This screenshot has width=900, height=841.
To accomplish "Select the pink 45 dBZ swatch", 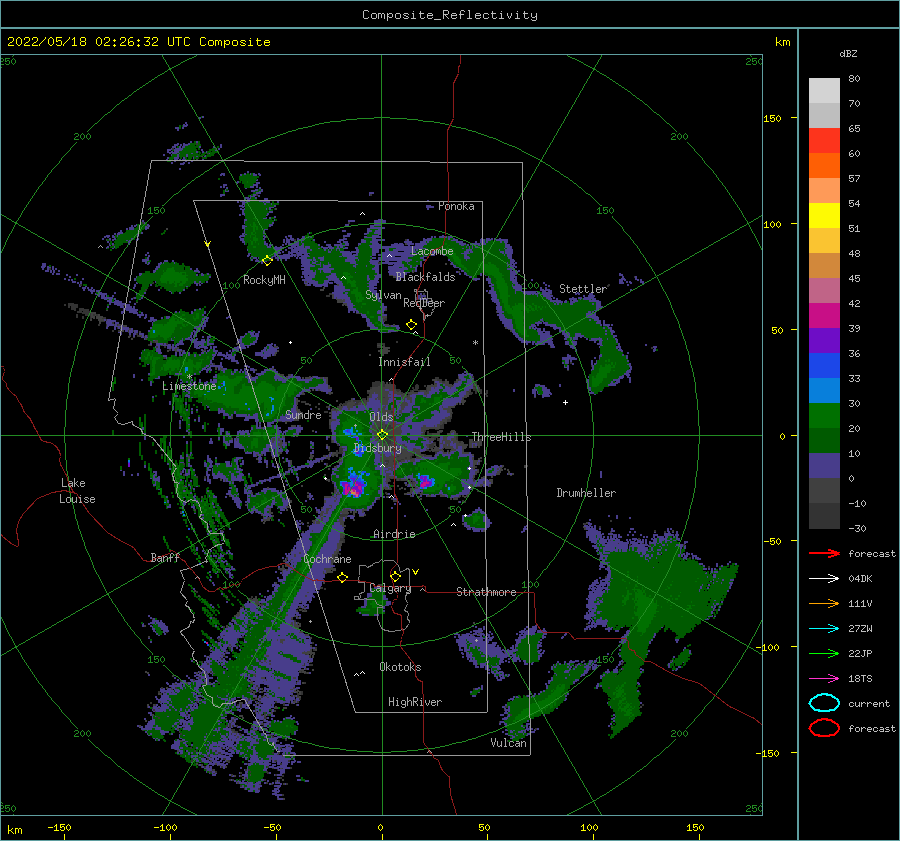I will coord(824,290).
